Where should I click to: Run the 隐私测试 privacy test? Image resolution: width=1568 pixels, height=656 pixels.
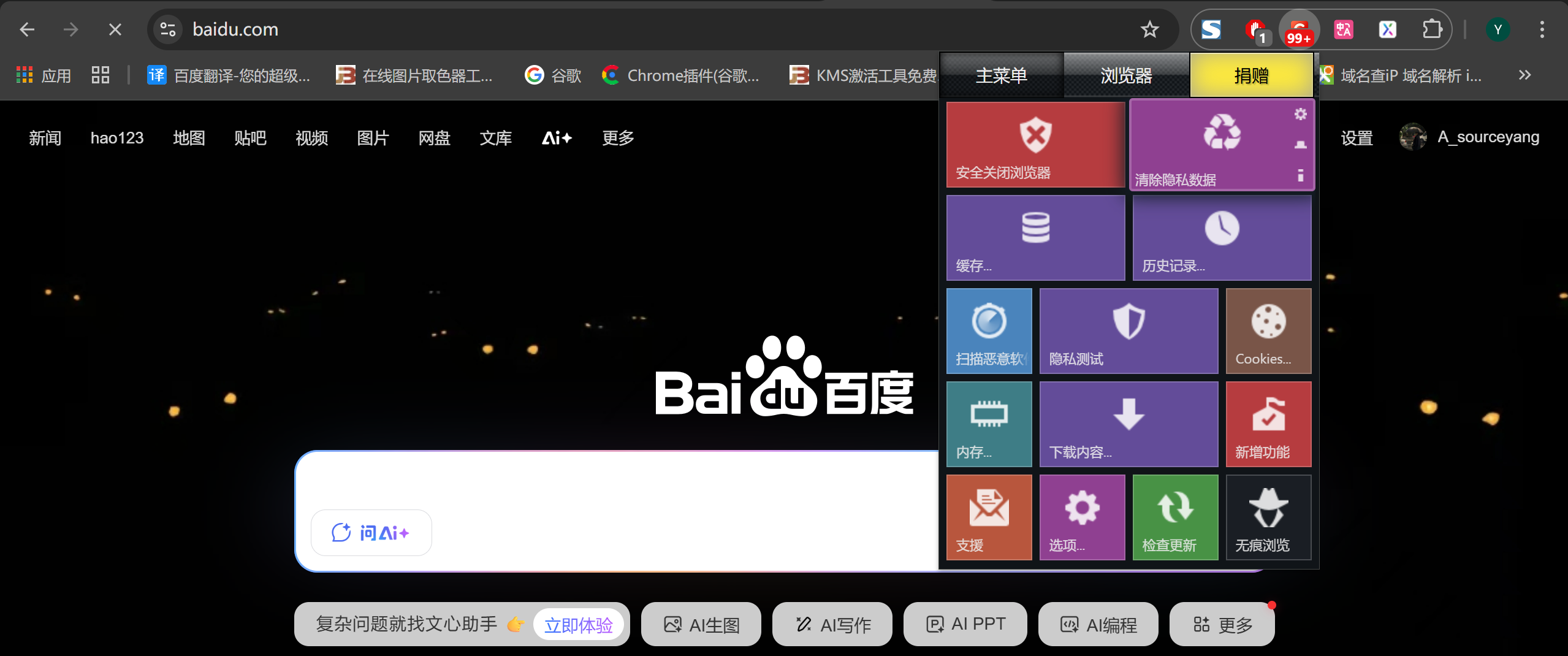point(1128,330)
